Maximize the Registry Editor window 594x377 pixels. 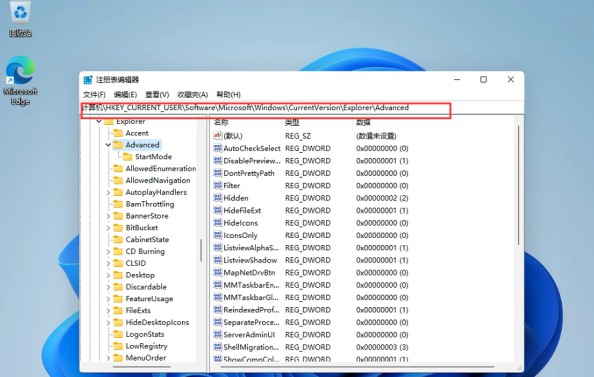point(483,80)
